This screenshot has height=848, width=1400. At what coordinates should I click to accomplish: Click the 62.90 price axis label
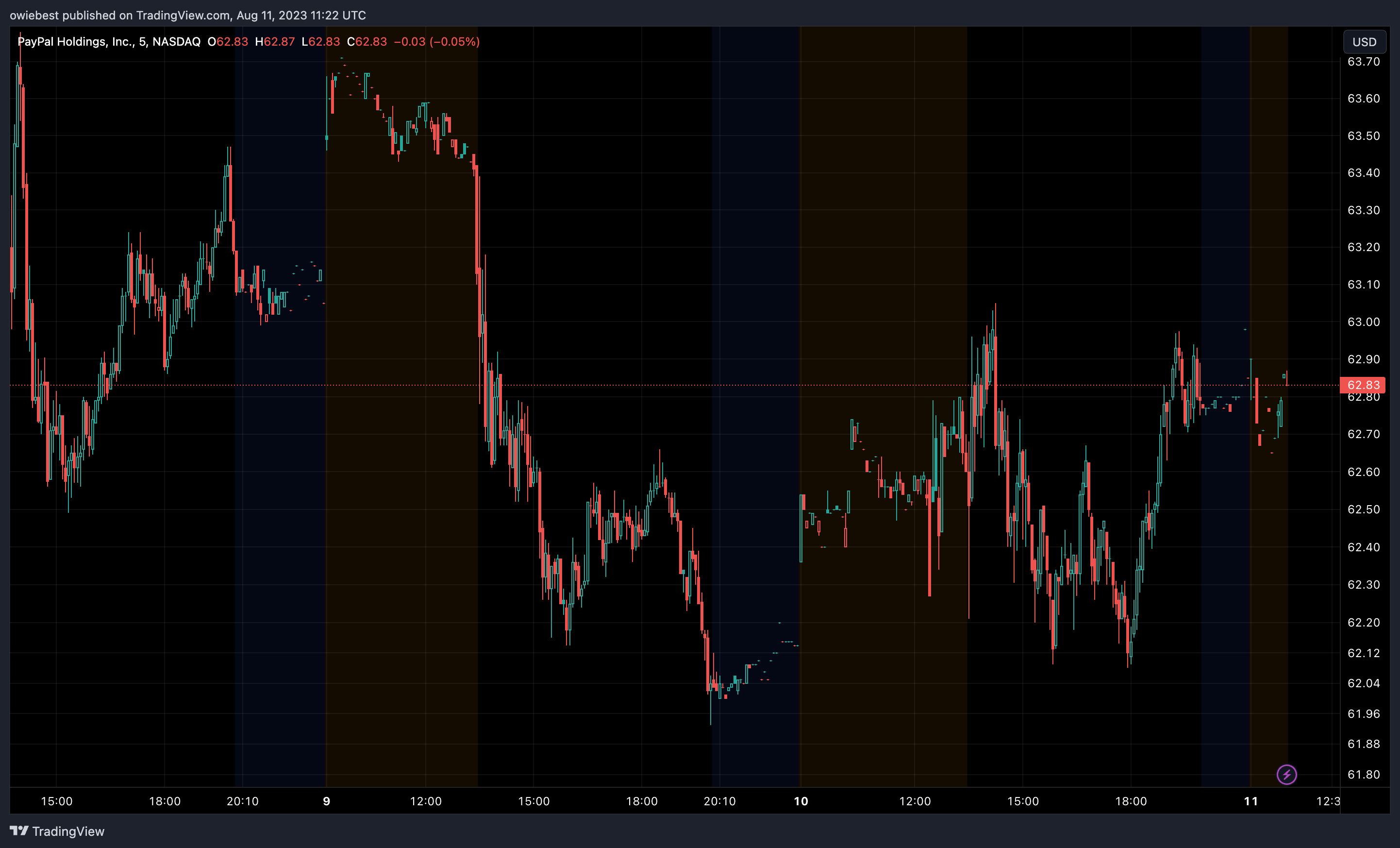(x=1364, y=359)
